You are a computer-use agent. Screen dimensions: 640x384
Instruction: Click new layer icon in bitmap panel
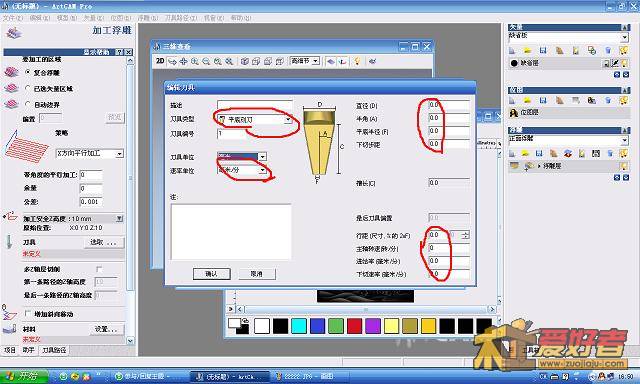tap(512, 100)
